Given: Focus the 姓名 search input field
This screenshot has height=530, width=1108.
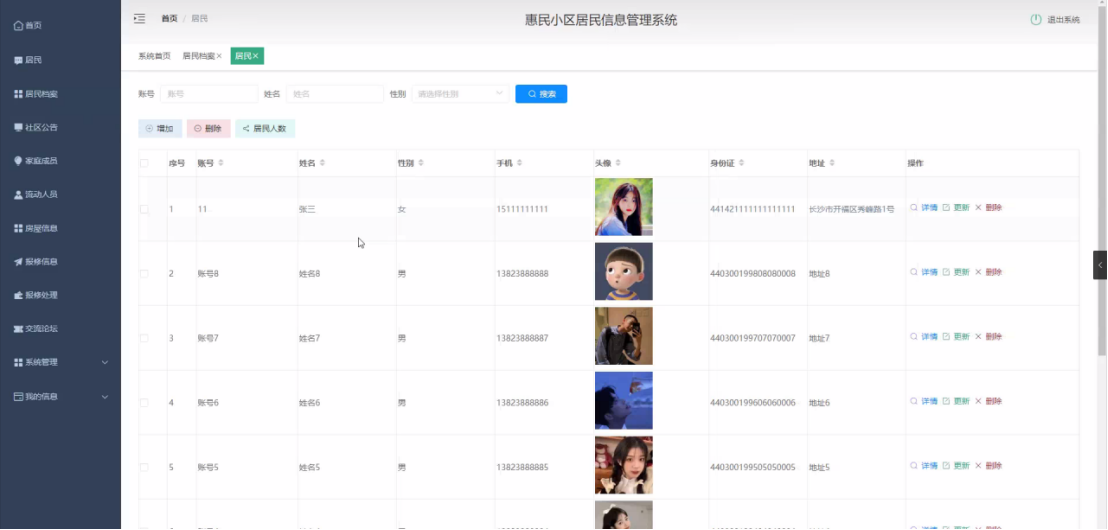Looking at the screenshot, I should tap(335, 94).
